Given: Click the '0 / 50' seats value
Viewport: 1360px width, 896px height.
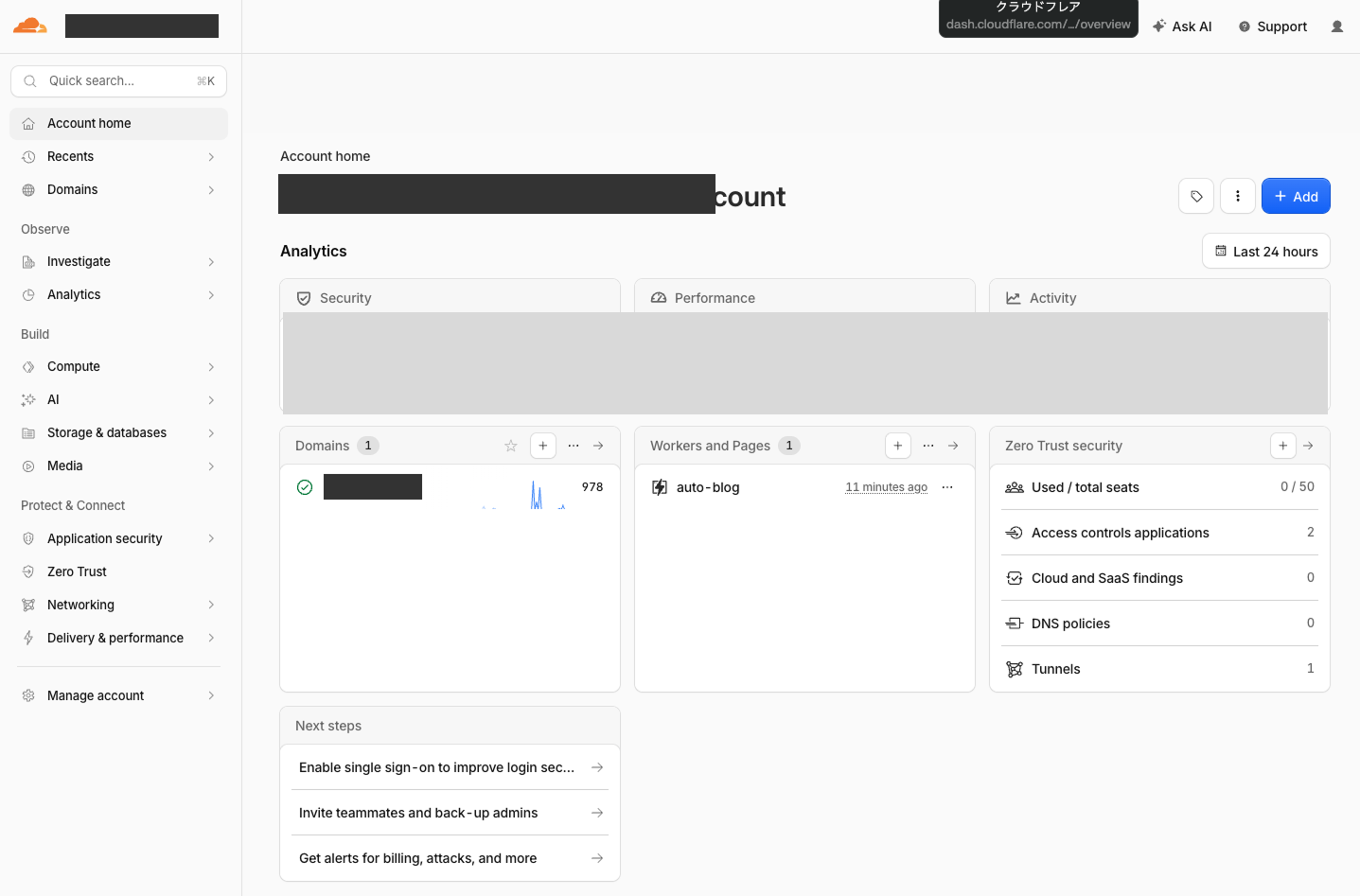Looking at the screenshot, I should [1298, 486].
